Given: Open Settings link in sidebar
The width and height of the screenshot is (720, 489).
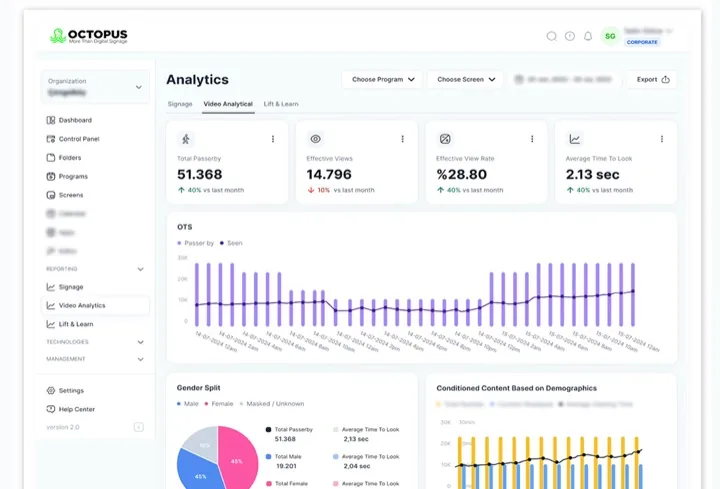Looking at the screenshot, I should tap(71, 391).
